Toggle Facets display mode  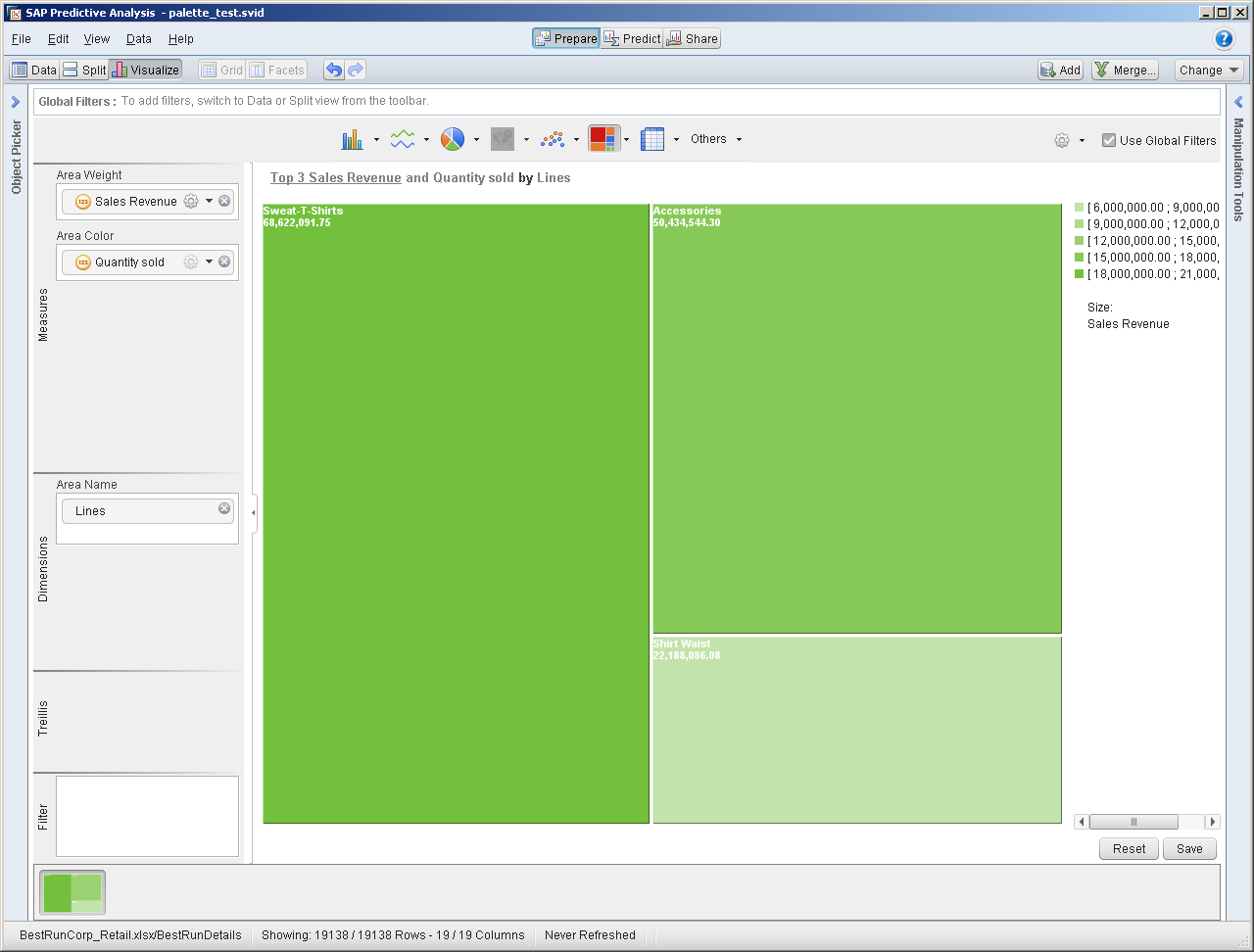[x=277, y=70]
